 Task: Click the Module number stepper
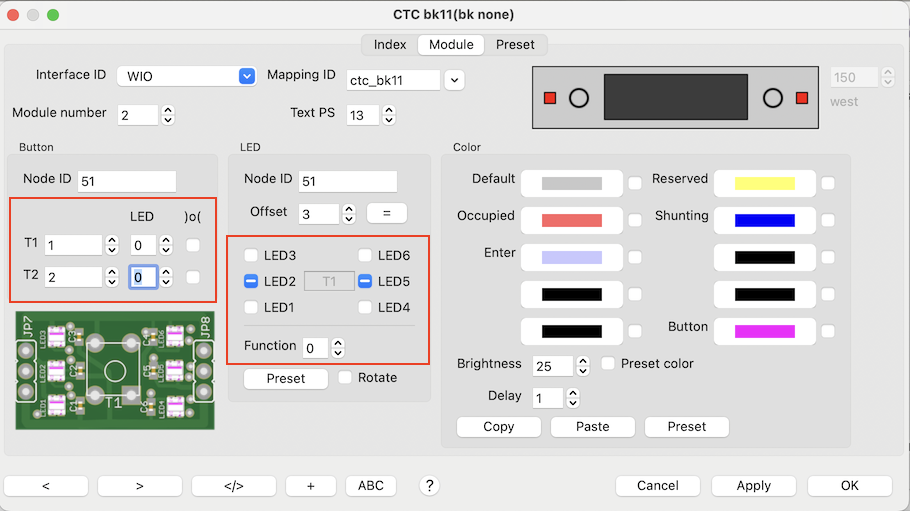167,114
